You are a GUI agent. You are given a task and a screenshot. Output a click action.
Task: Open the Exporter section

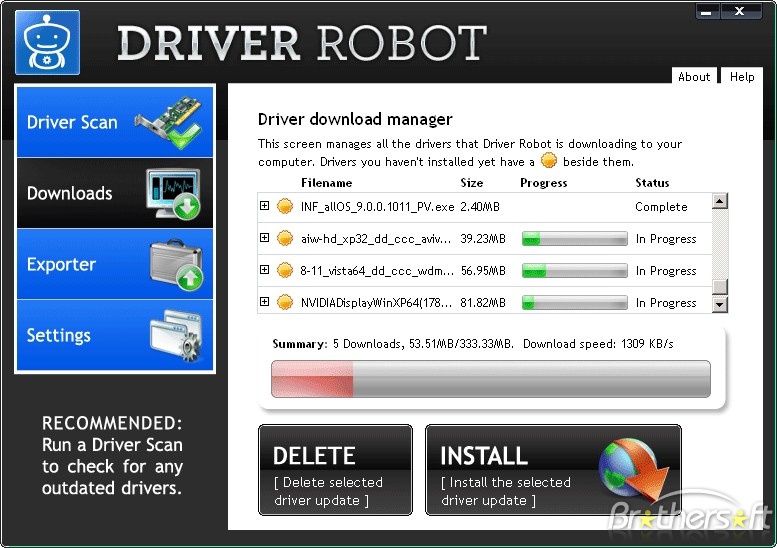115,265
